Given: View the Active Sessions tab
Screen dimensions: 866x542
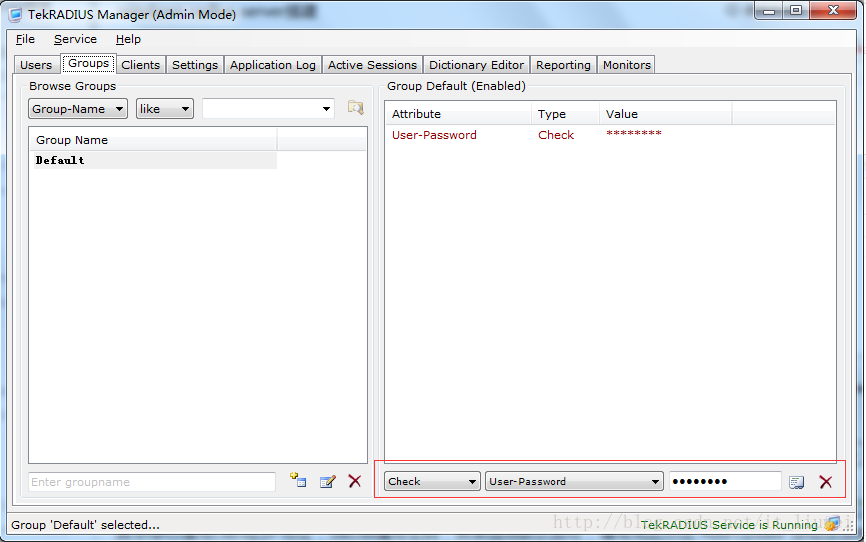Looking at the screenshot, I should (372, 65).
